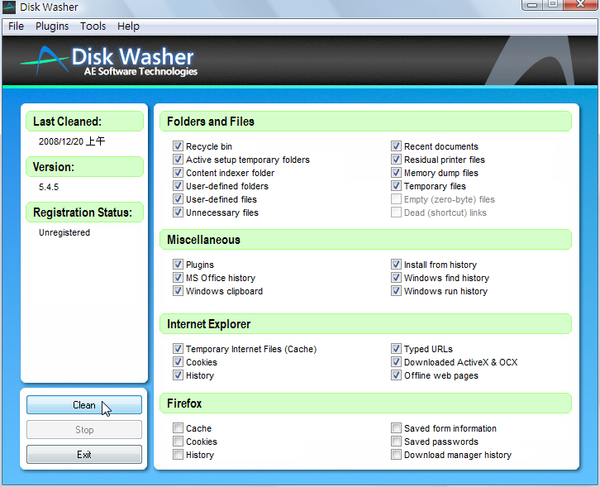Uncheck Active setup temporary folders
This screenshot has width=600, height=487.
tap(178, 159)
